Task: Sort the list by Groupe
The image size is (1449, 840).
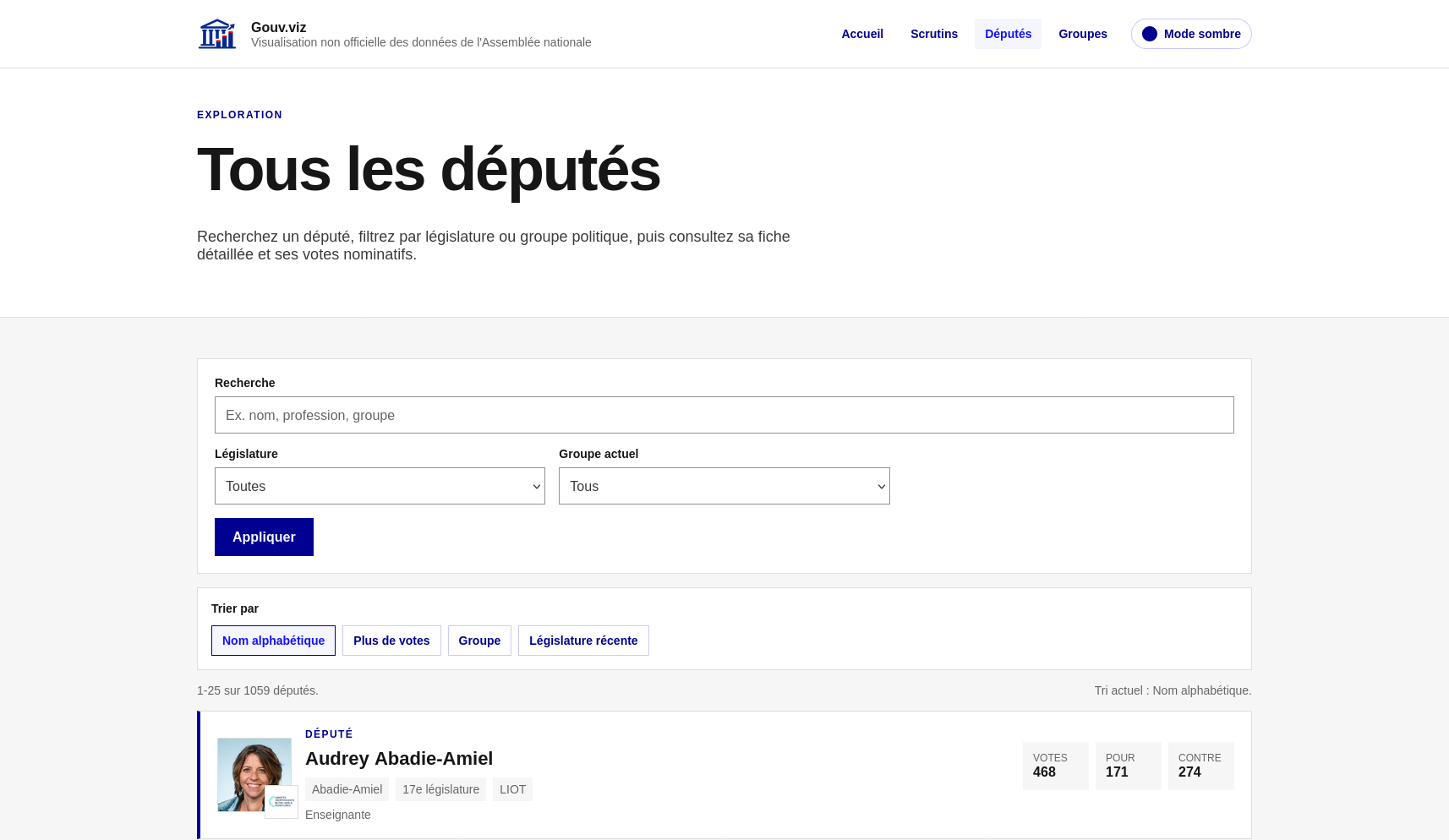Action: pos(479,641)
